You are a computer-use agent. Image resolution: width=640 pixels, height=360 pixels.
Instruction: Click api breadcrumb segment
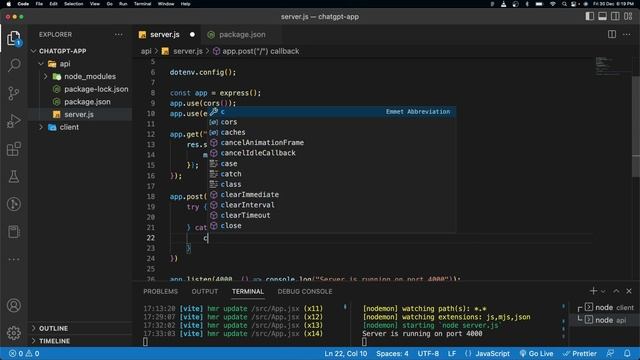[x=146, y=51]
